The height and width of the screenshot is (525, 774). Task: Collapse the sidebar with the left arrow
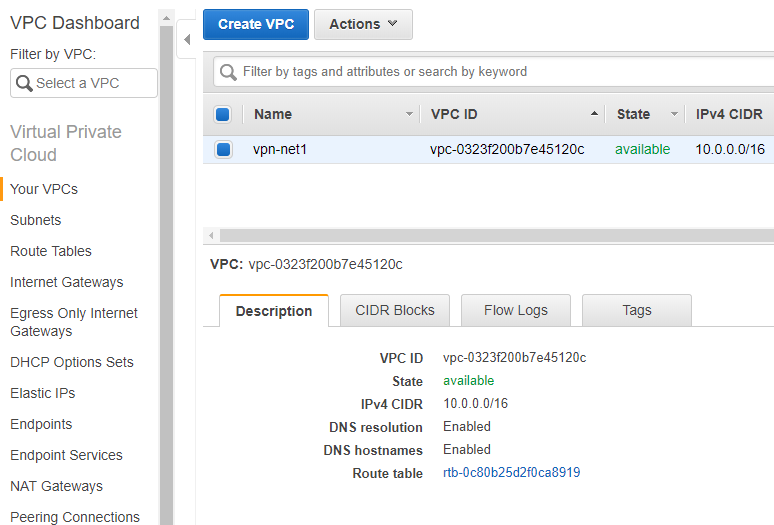pyautogui.click(x=187, y=39)
